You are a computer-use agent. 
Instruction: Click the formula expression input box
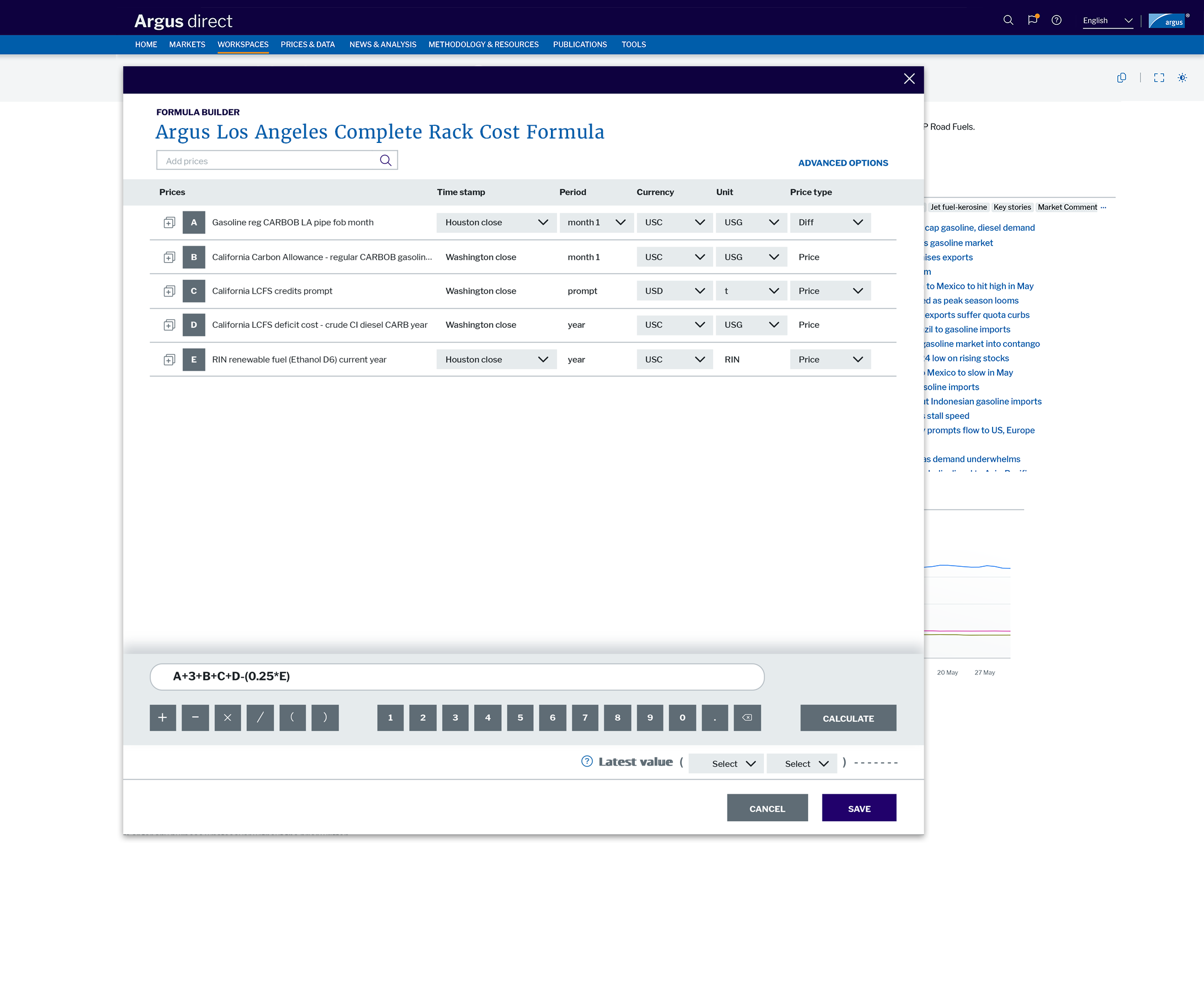tap(456, 677)
